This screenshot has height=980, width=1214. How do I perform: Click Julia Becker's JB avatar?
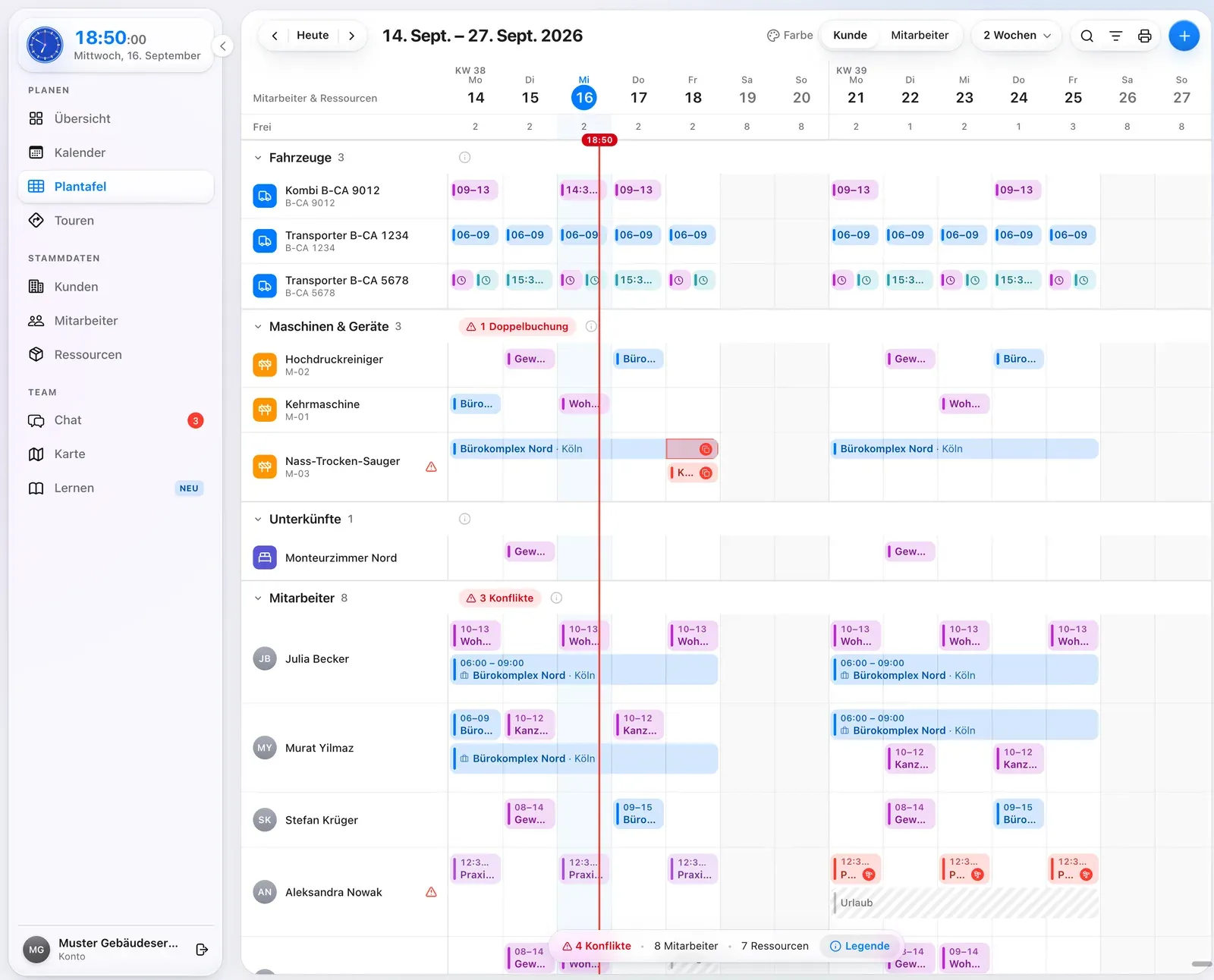(x=265, y=658)
